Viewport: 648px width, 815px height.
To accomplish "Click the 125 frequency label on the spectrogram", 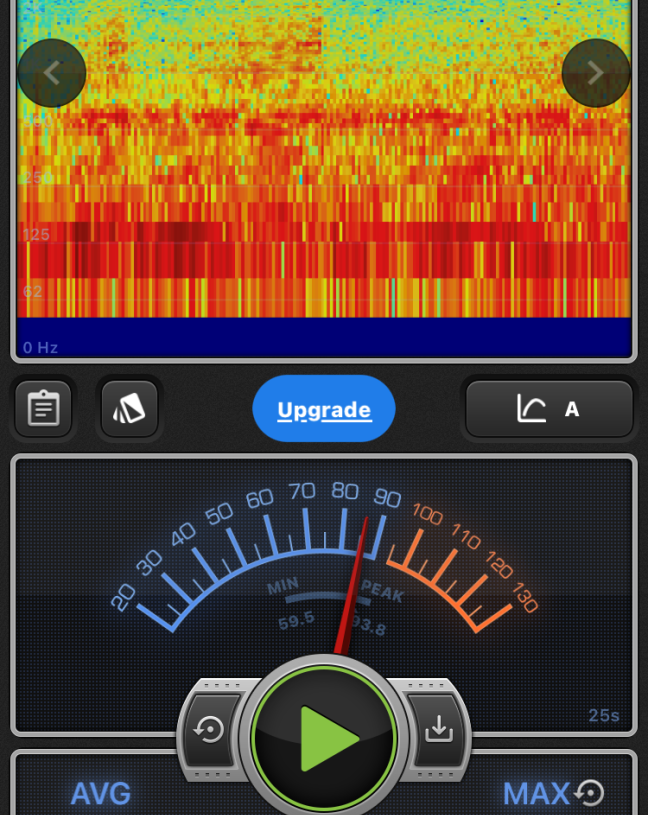I will (x=36, y=234).
